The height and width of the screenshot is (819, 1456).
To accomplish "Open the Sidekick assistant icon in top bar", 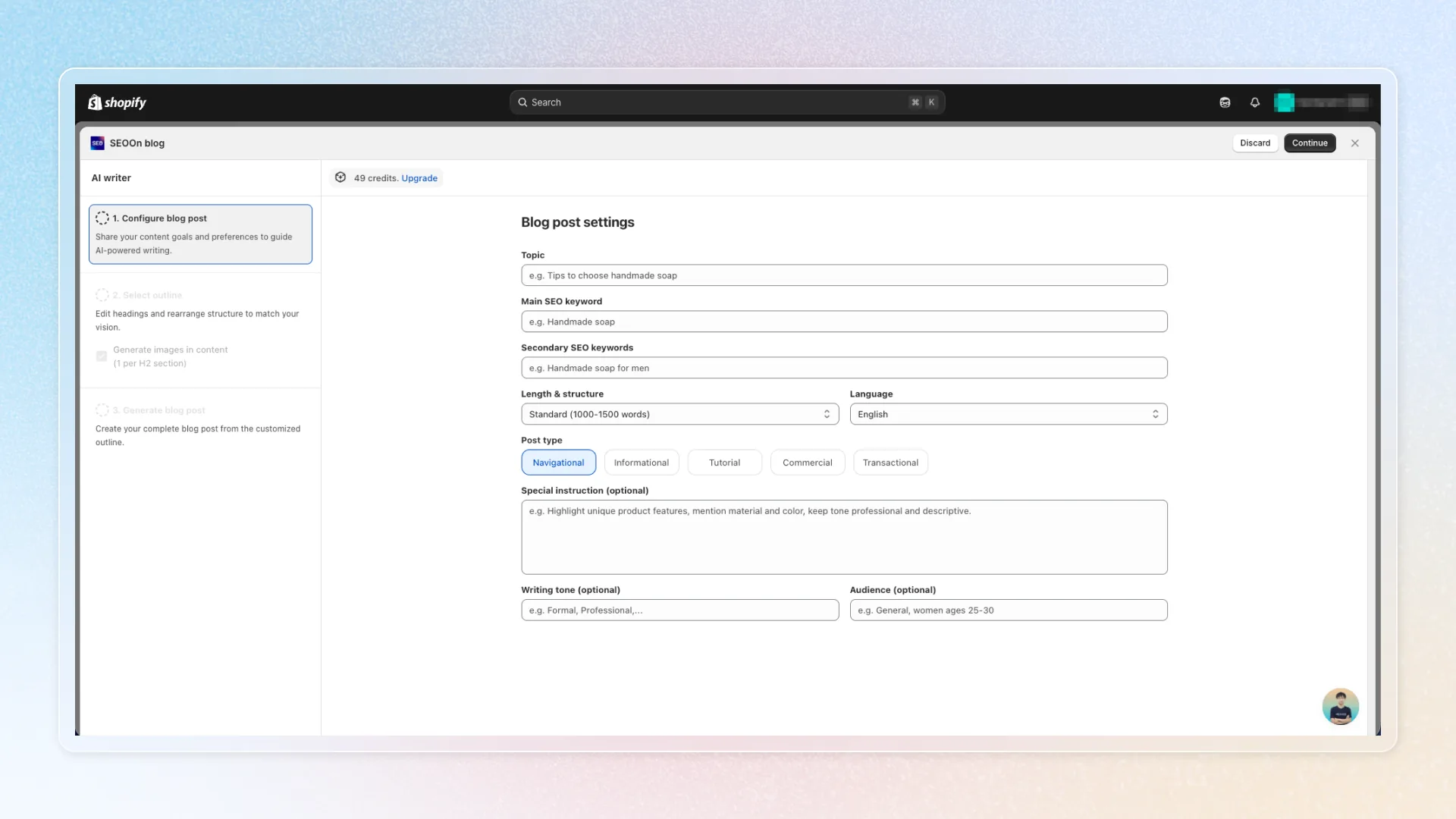I will coord(1225,102).
